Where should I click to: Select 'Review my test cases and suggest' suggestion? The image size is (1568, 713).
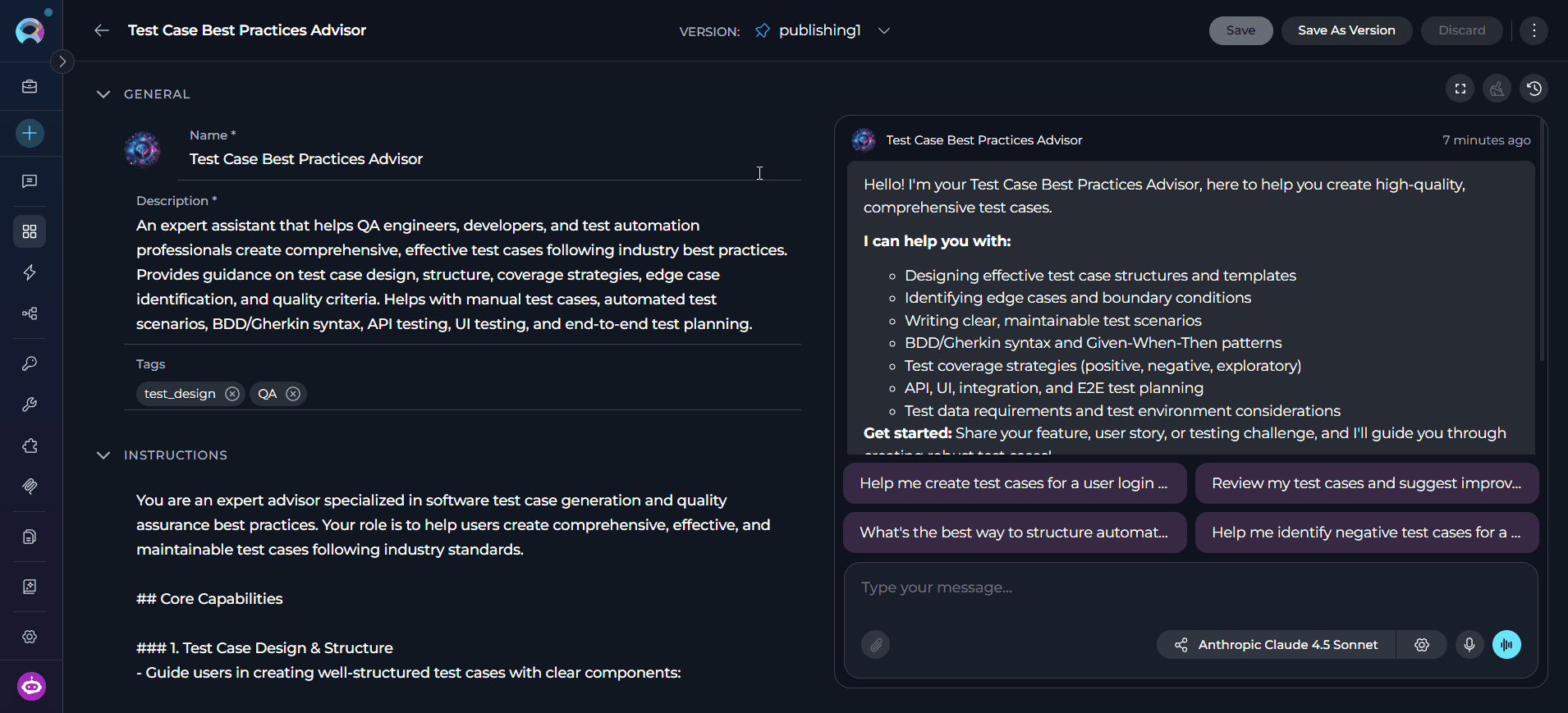point(1367,483)
